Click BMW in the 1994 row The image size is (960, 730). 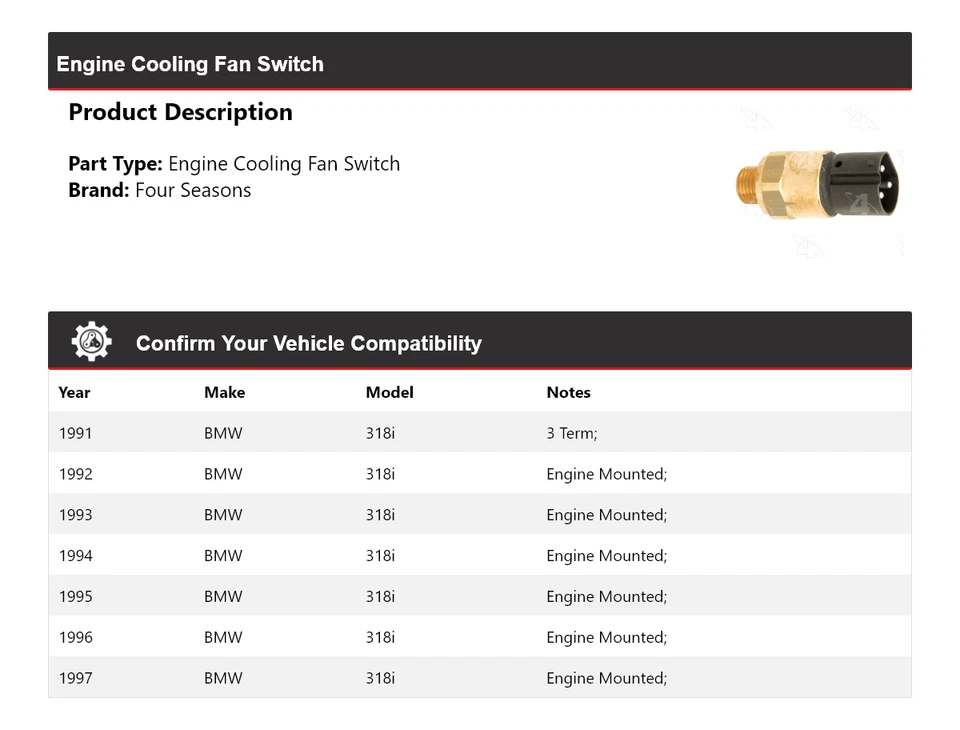223,556
